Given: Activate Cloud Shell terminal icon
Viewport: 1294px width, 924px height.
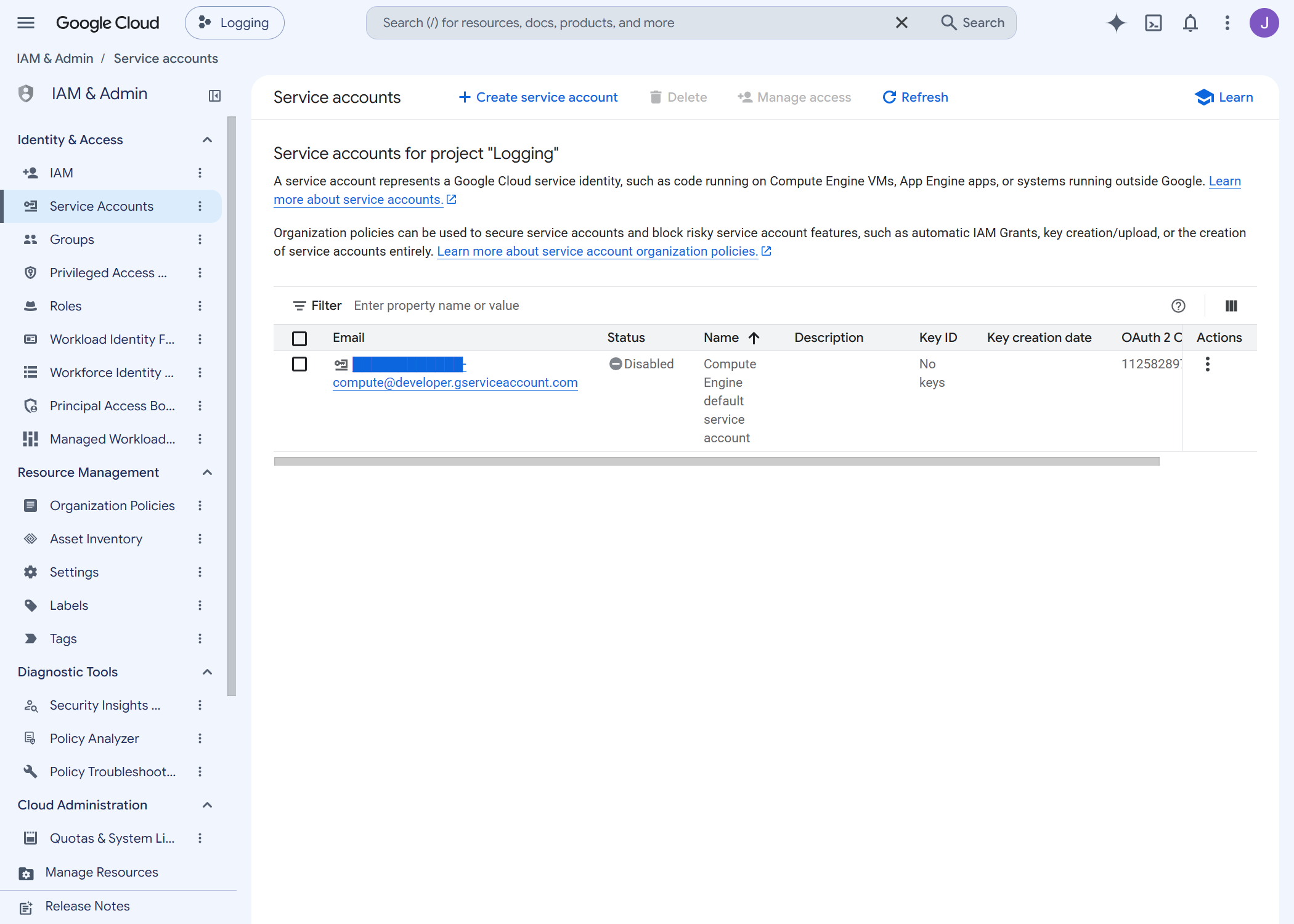Looking at the screenshot, I should 1153,23.
